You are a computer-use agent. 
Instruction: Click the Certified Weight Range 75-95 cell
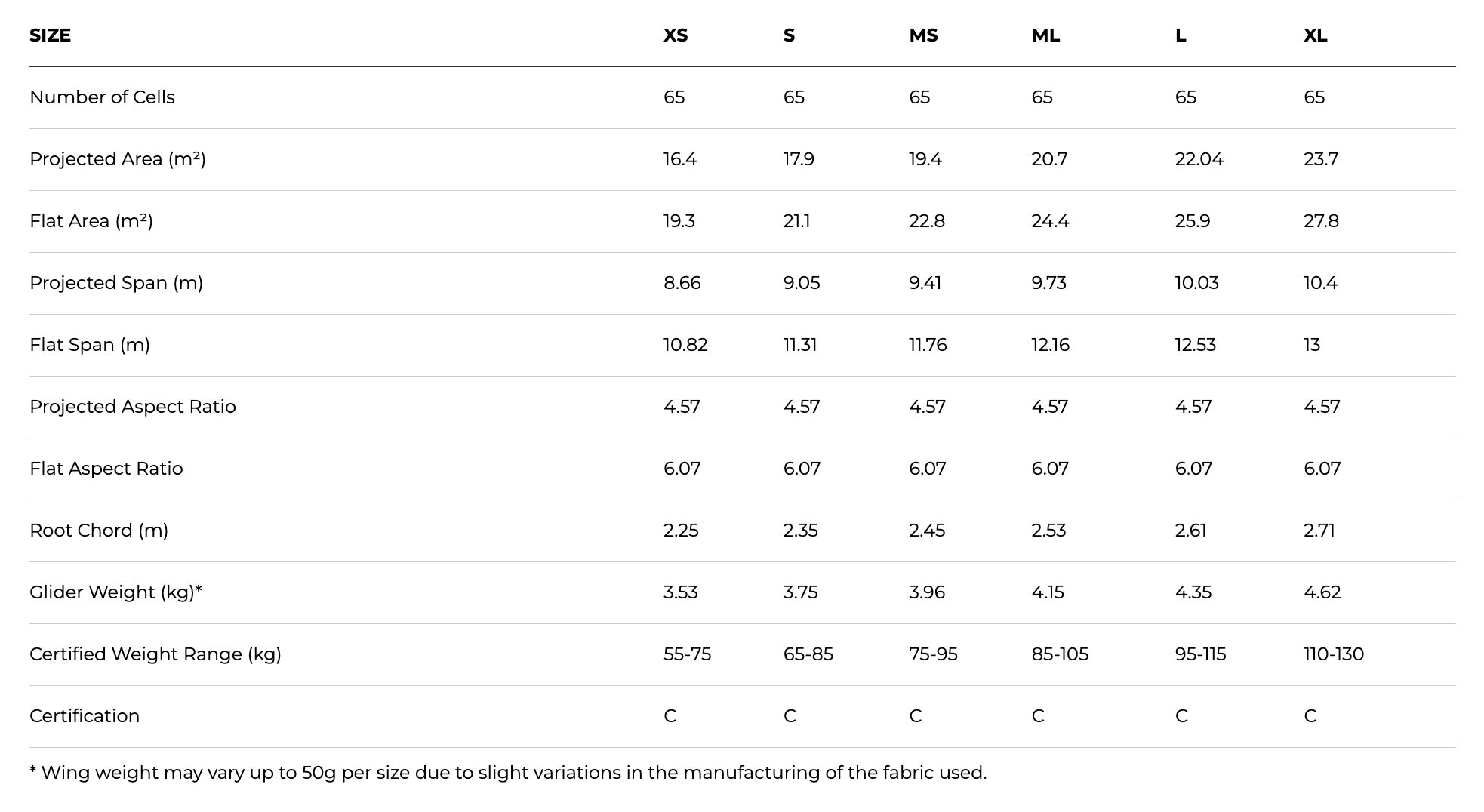[x=933, y=654]
